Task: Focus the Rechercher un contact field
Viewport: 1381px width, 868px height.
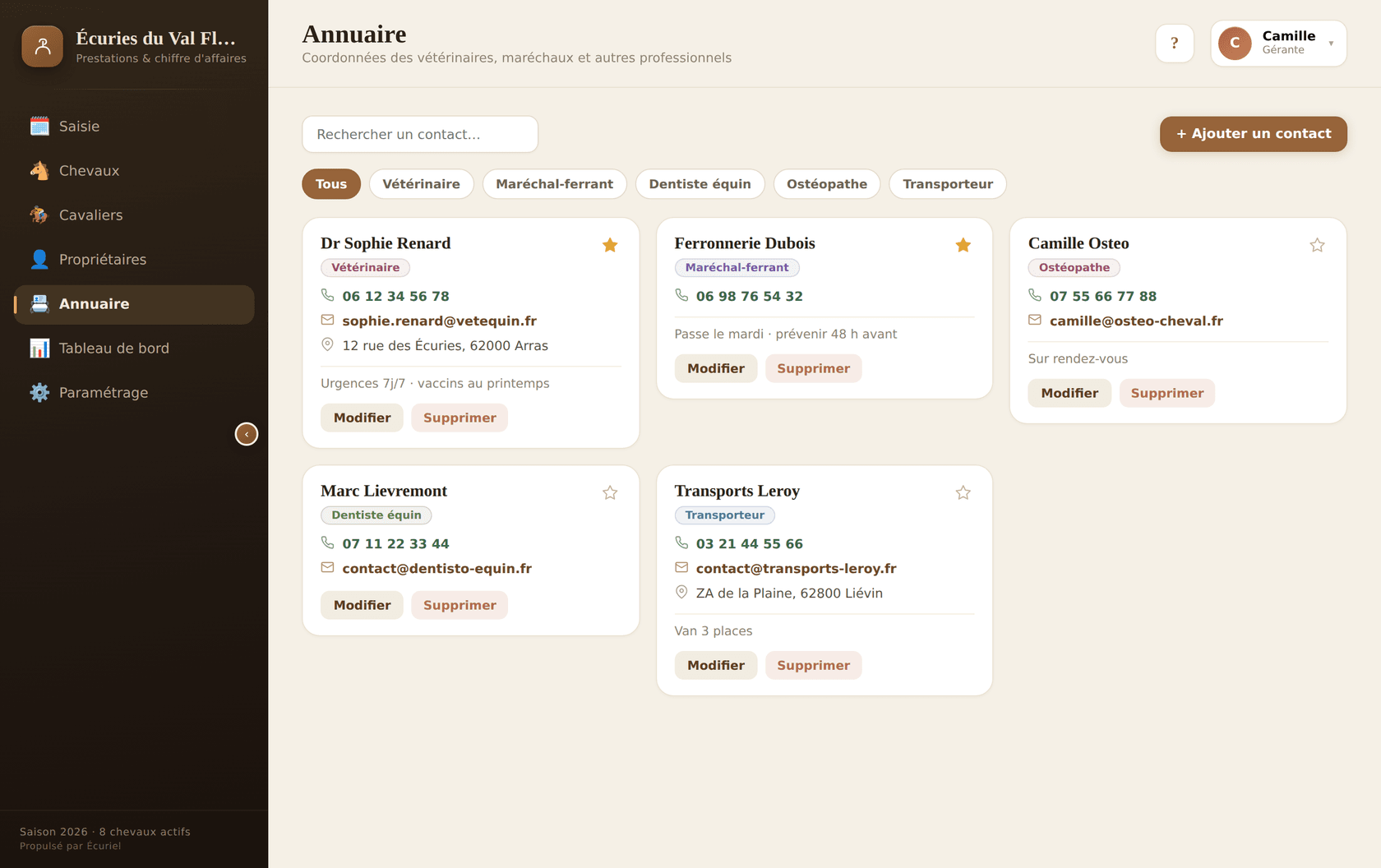Action: pos(420,134)
